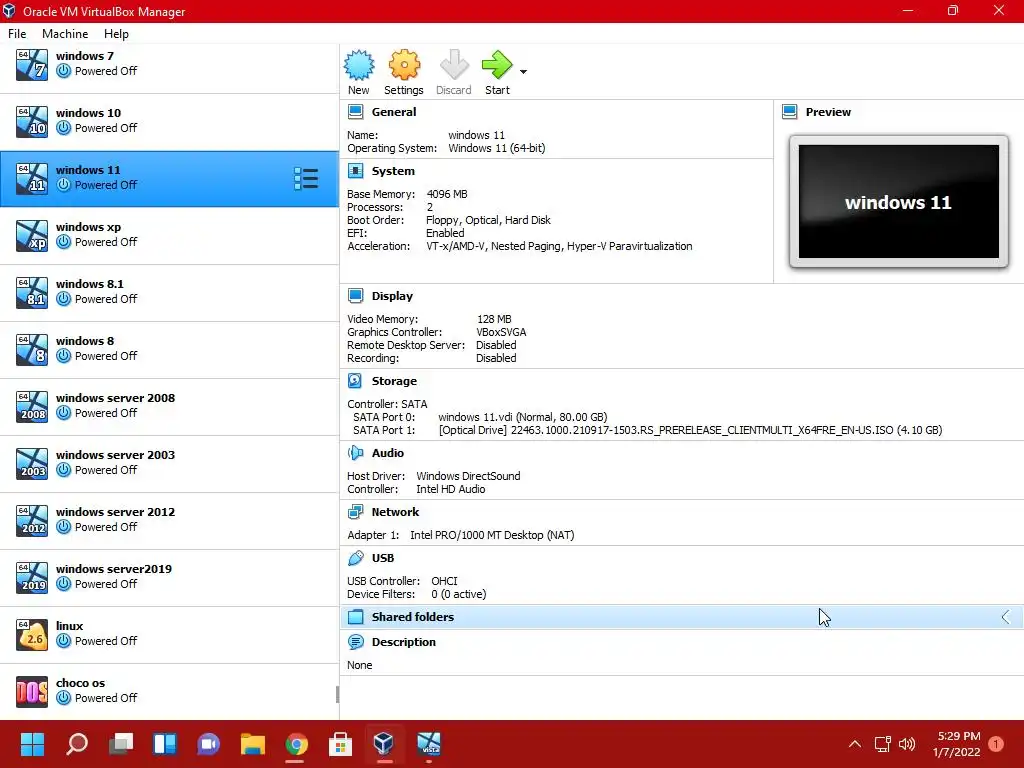Click the Storage section disk icon
Screen dimensions: 1024x768
[355, 381]
